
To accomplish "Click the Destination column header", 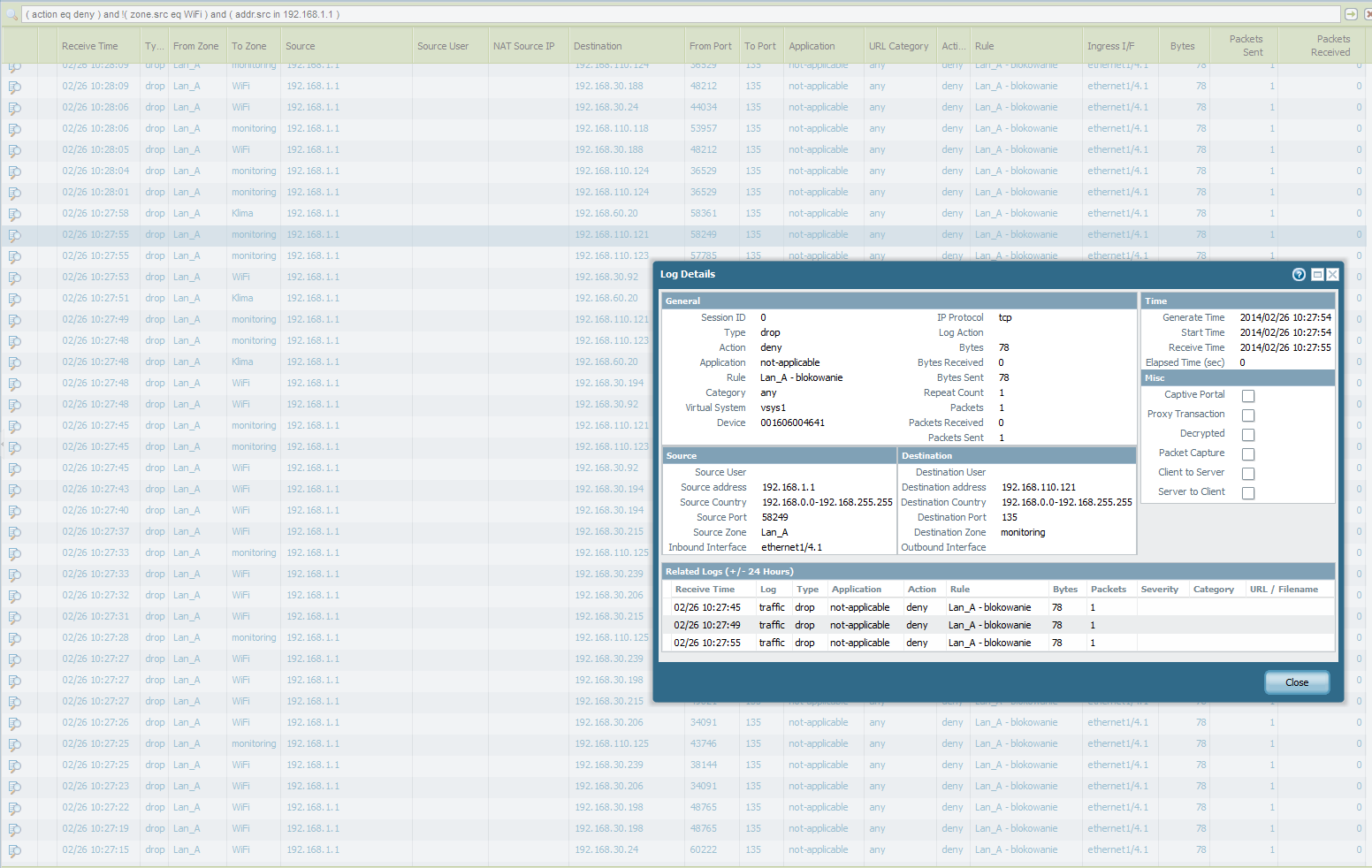I will [x=598, y=46].
